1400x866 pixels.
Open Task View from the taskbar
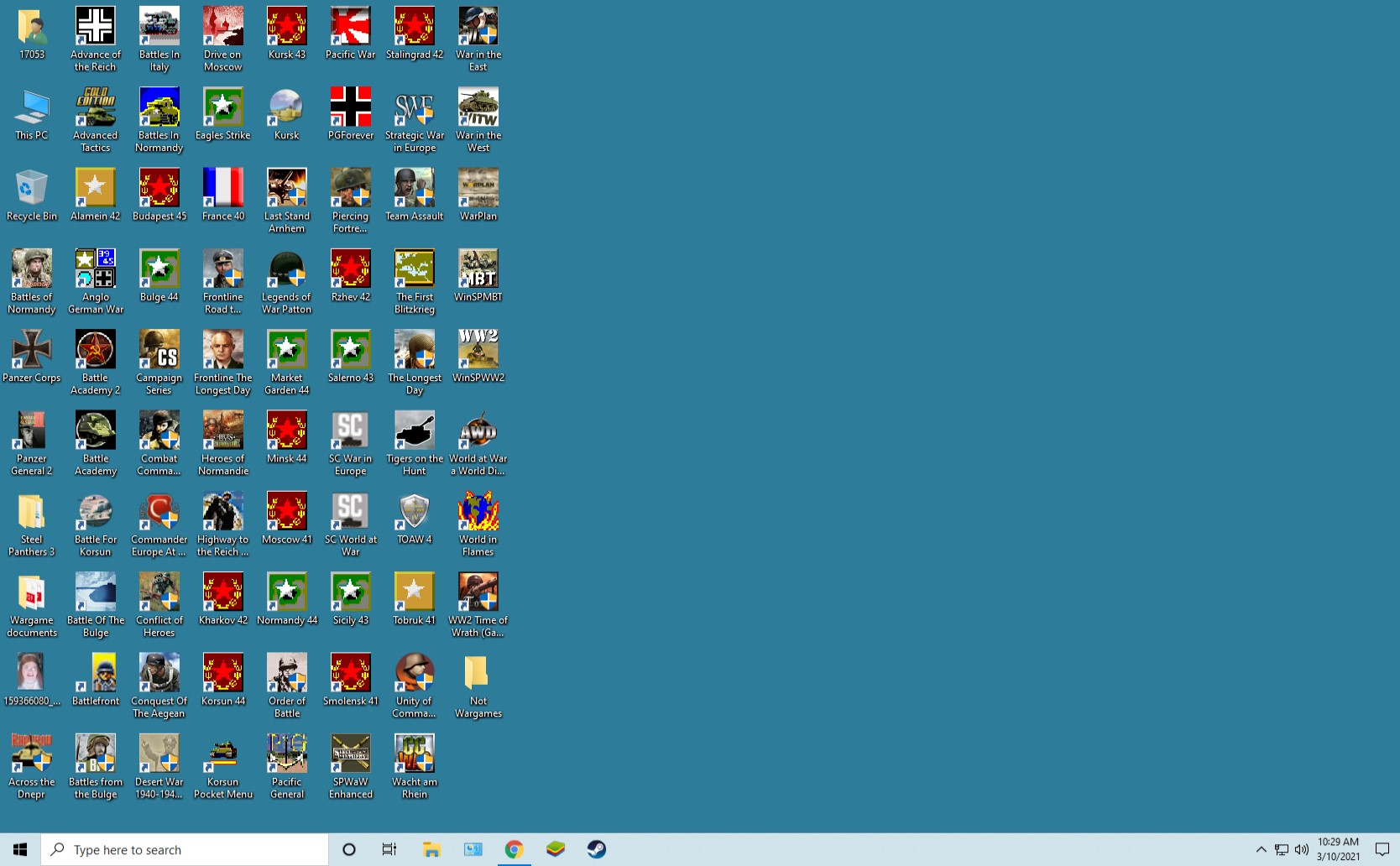(x=389, y=849)
